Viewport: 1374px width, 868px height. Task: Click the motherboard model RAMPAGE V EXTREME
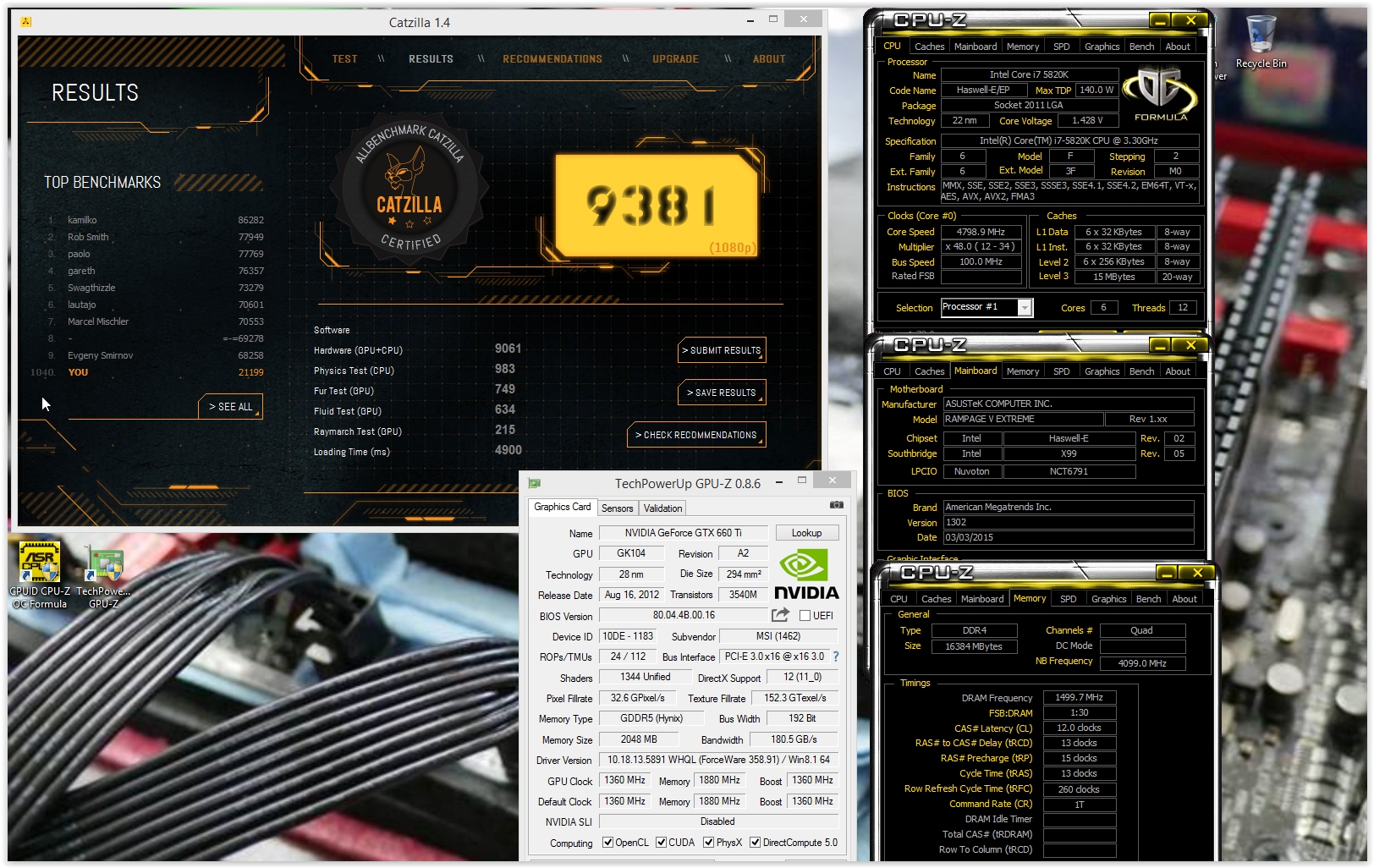[x=1023, y=420]
